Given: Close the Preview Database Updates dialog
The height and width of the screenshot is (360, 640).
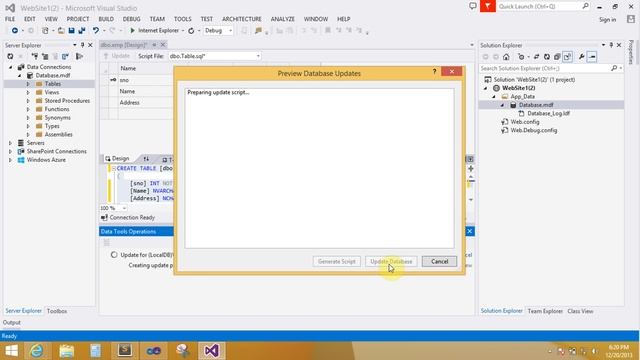Looking at the screenshot, I should click(x=452, y=71).
